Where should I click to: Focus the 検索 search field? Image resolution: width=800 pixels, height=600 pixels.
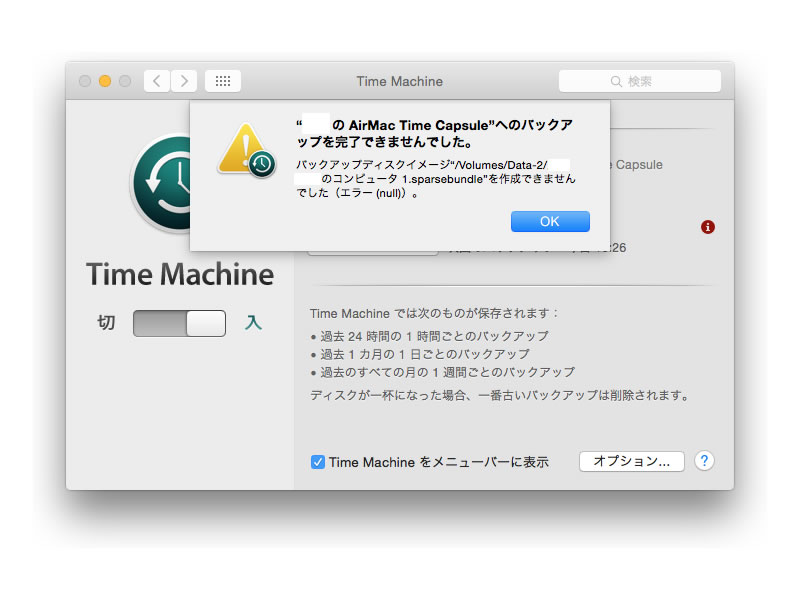[640, 81]
